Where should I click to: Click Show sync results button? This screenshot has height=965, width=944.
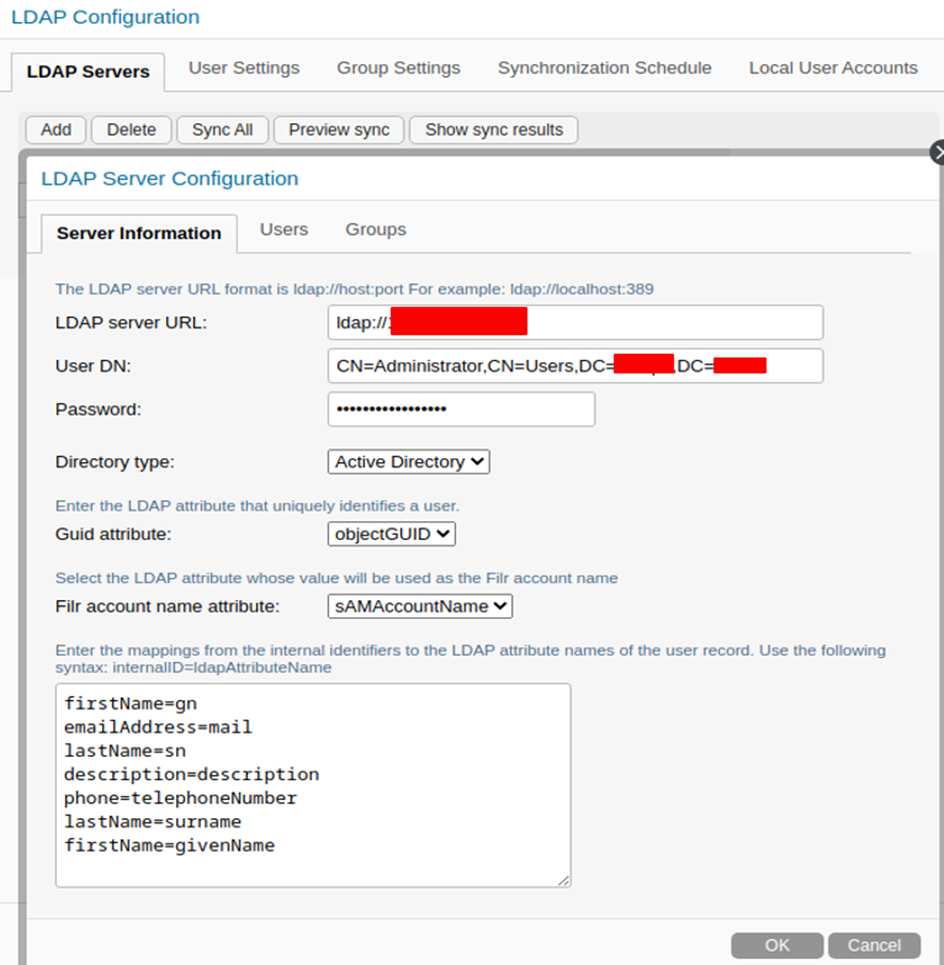pyautogui.click(x=494, y=130)
